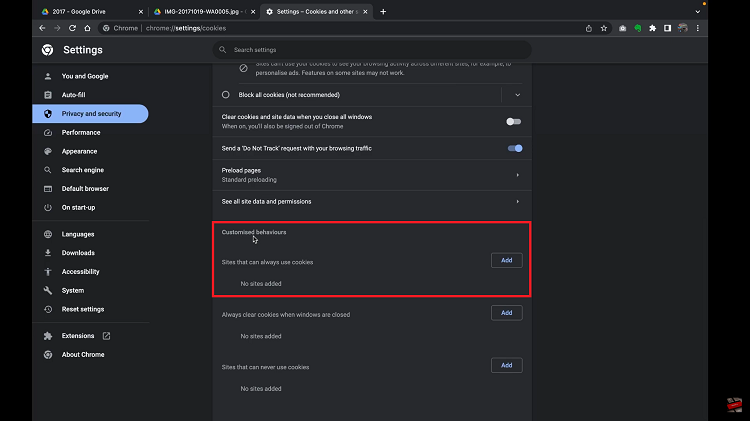Click the site info icon before Chrome label
The height and width of the screenshot is (421, 750).
(106, 28)
